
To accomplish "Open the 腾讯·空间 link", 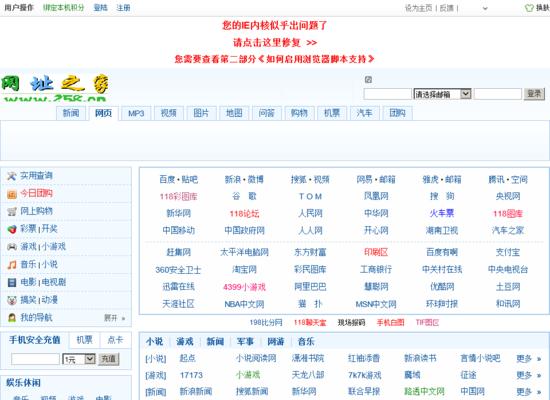I will point(508,179).
